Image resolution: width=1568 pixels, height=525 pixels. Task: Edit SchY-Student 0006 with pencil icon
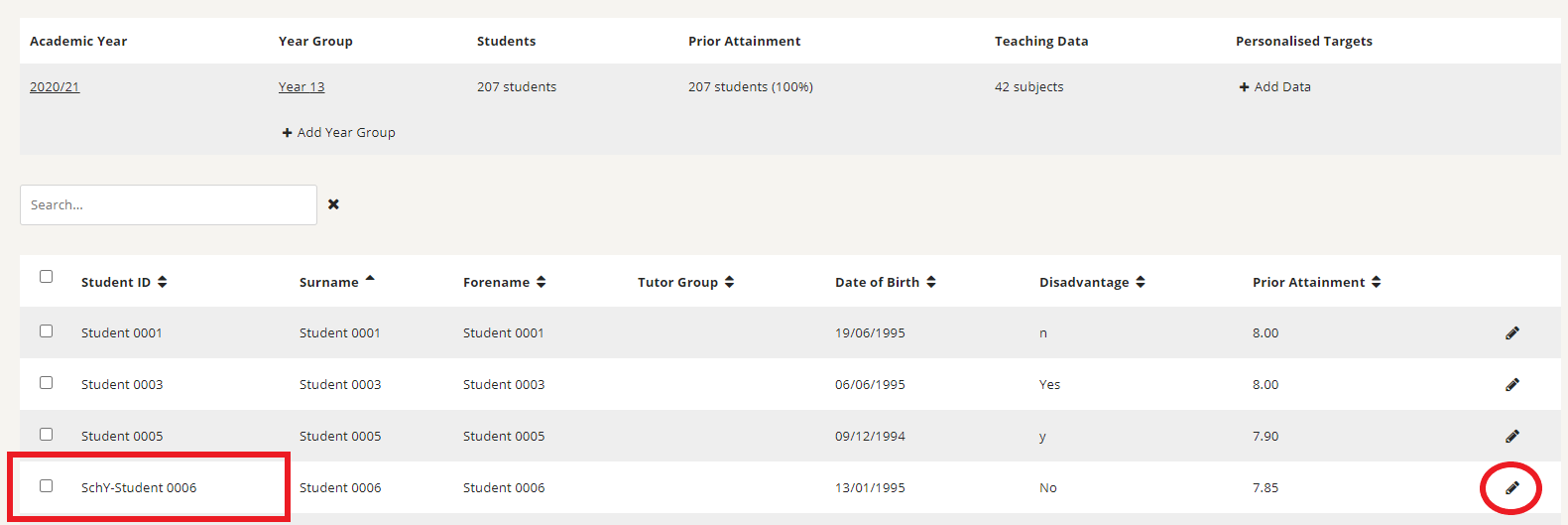point(1511,488)
